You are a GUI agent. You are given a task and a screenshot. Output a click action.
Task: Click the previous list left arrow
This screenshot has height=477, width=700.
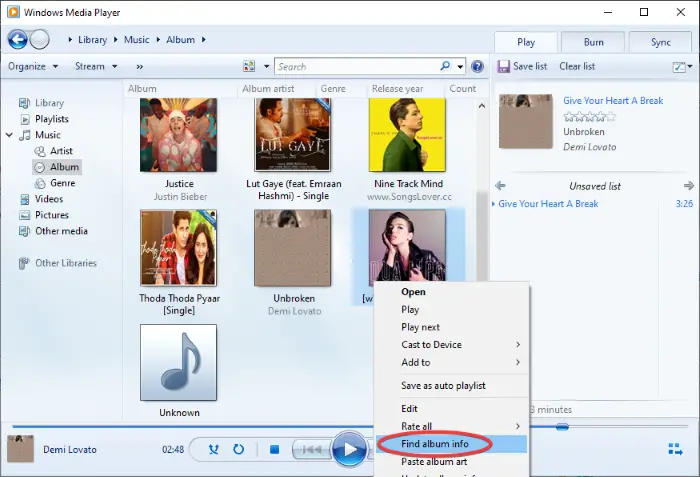pos(500,185)
